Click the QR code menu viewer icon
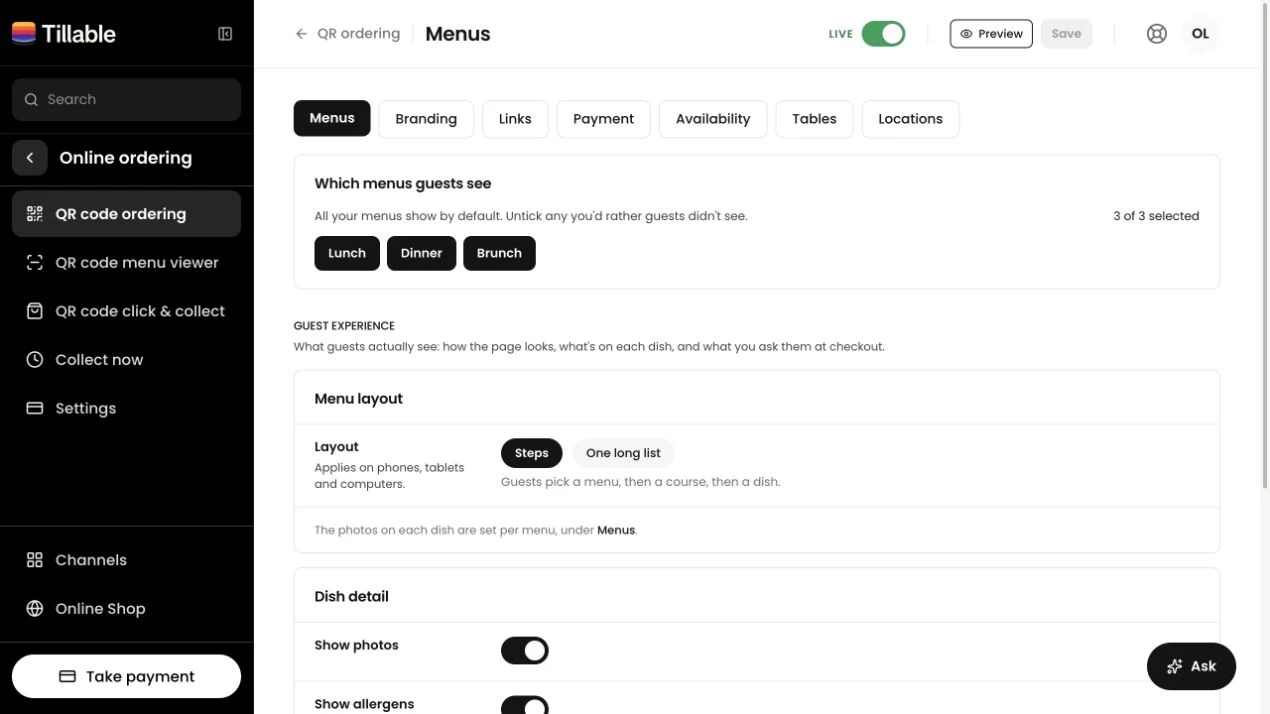This screenshot has width=1270, height=714. tap(35, 263)
